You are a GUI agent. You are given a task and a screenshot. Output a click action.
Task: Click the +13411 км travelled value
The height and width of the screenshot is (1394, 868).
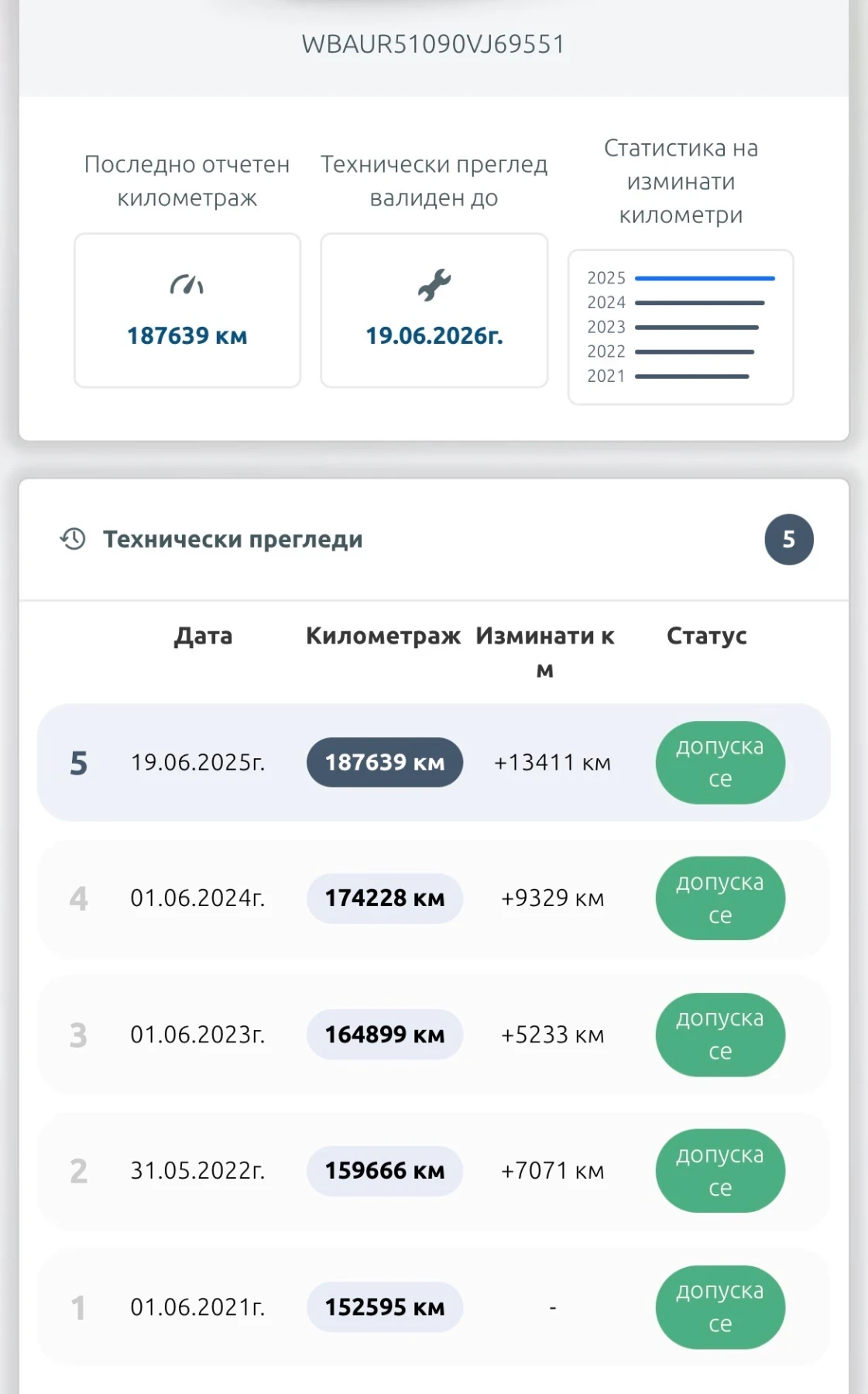coord(552,763)
